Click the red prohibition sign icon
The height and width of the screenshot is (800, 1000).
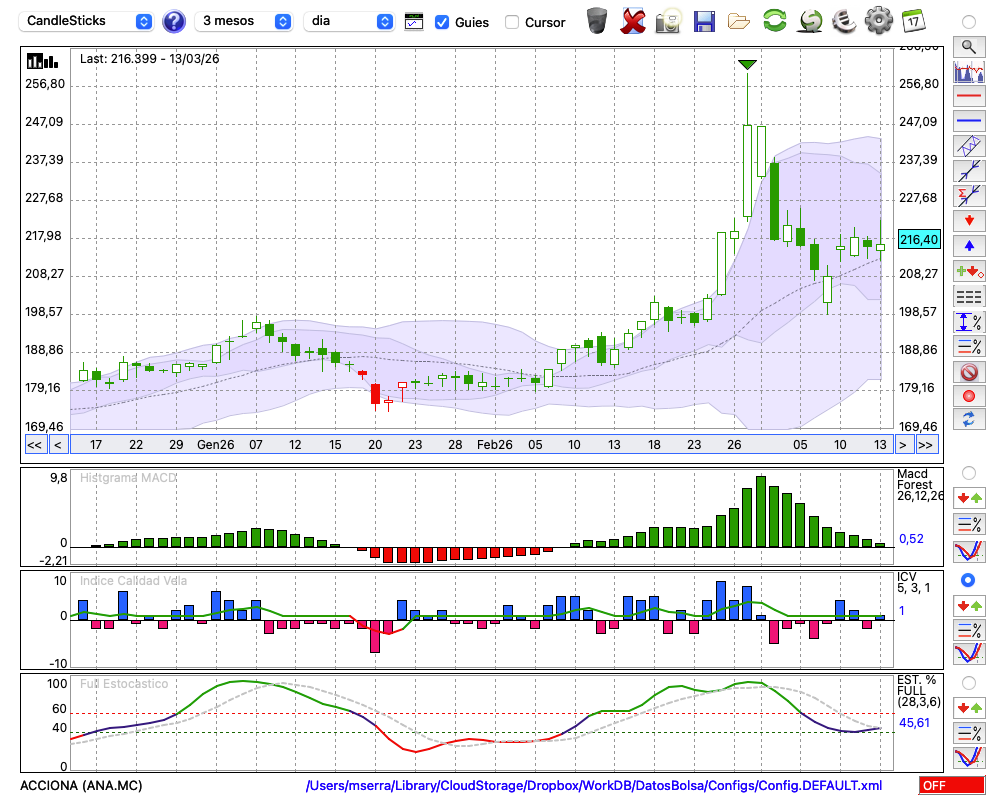[x=968, y=372]
